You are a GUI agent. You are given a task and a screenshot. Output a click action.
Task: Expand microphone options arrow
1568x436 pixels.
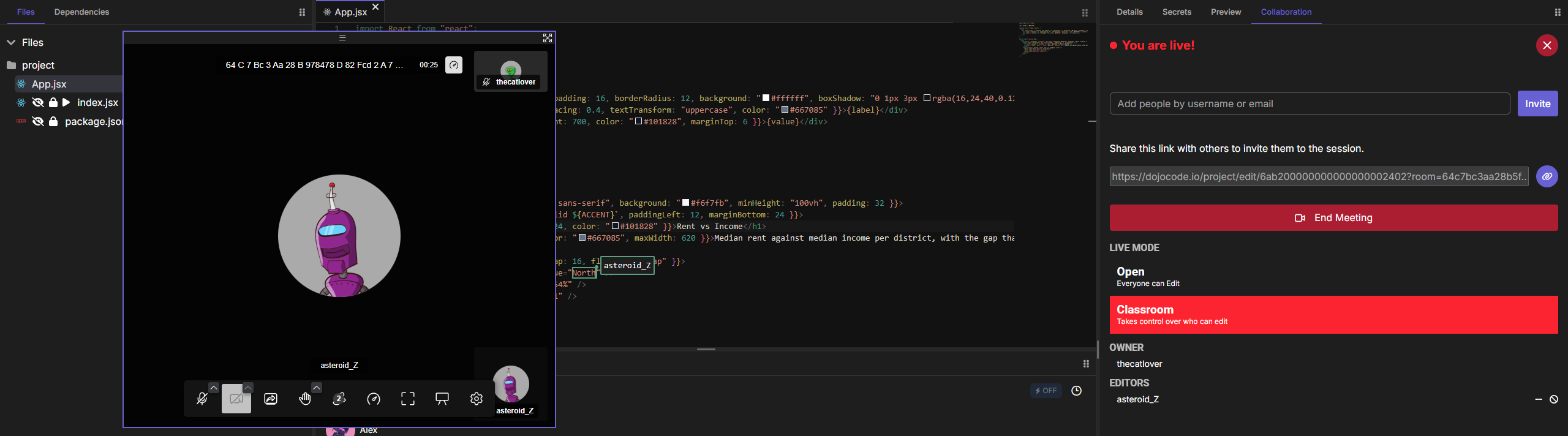click(x=213, y=387)
